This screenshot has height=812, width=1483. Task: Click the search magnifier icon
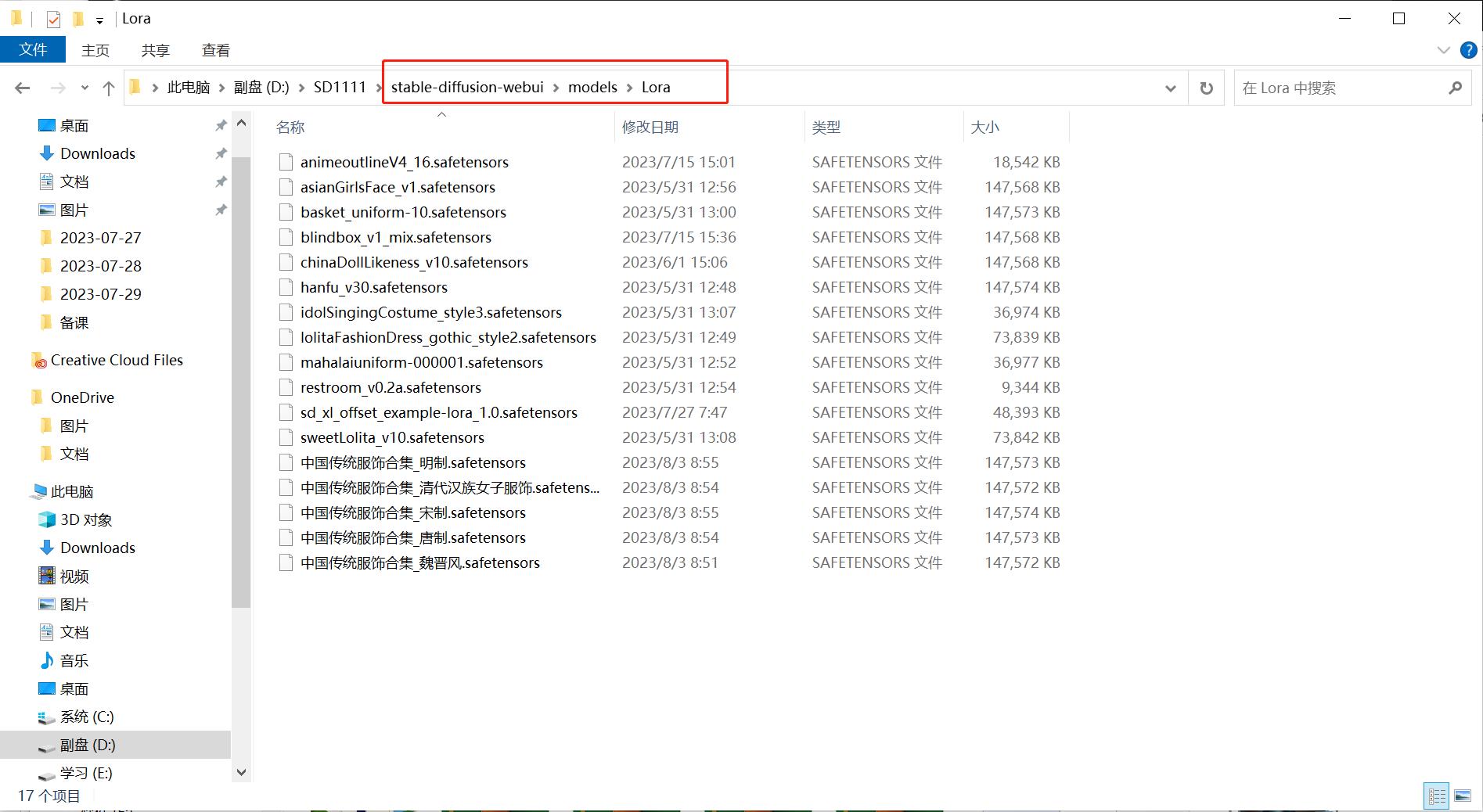click(x=1455, y=88)
